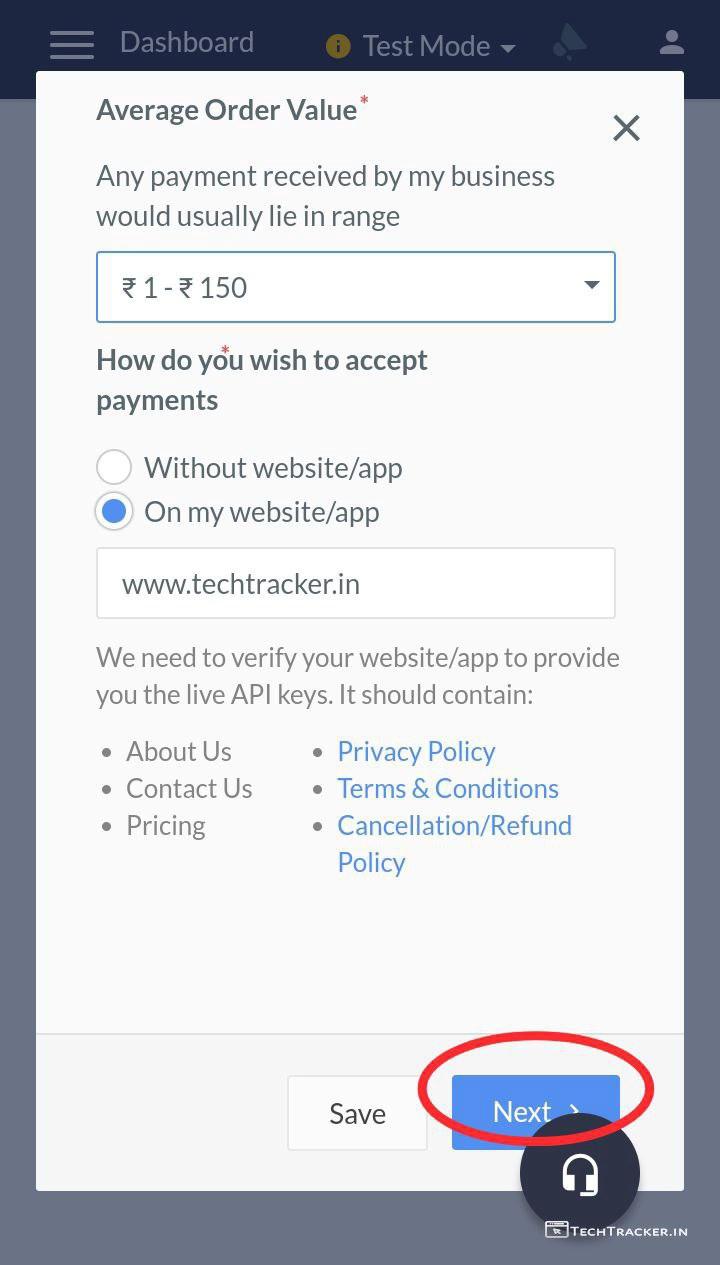Open the hamburger navigation menu

click(71, 44)
